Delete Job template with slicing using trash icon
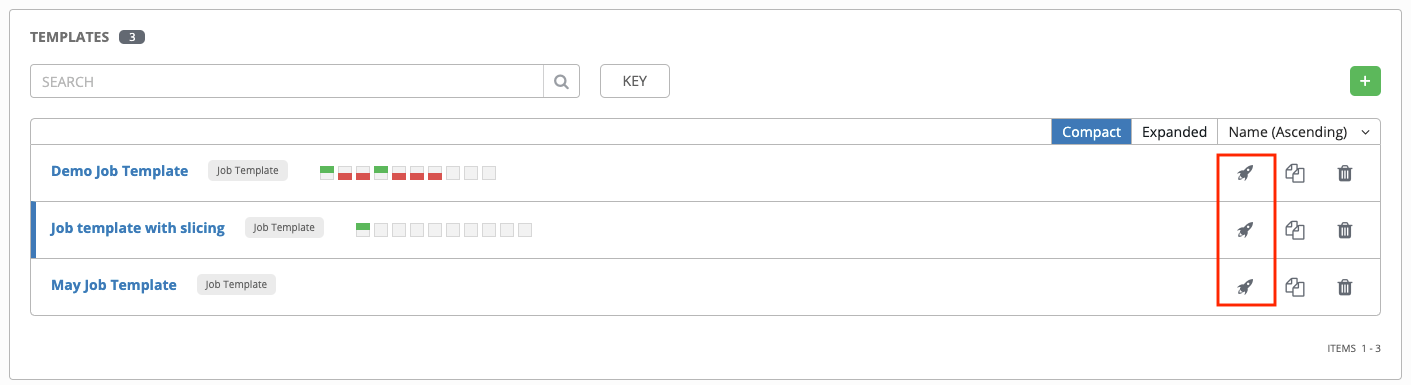1411x385 pixels. click(1345, 230)
